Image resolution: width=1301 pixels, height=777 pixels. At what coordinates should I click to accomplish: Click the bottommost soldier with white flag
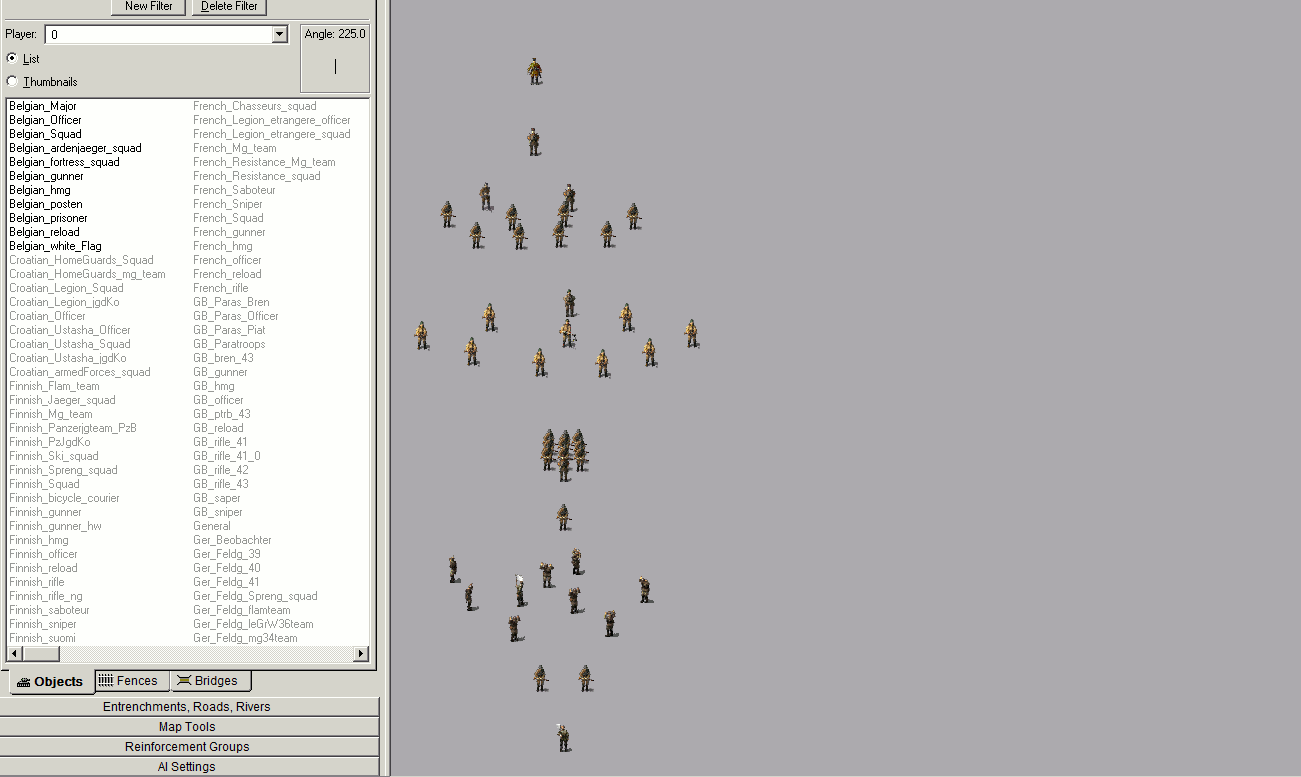point(563,738)
